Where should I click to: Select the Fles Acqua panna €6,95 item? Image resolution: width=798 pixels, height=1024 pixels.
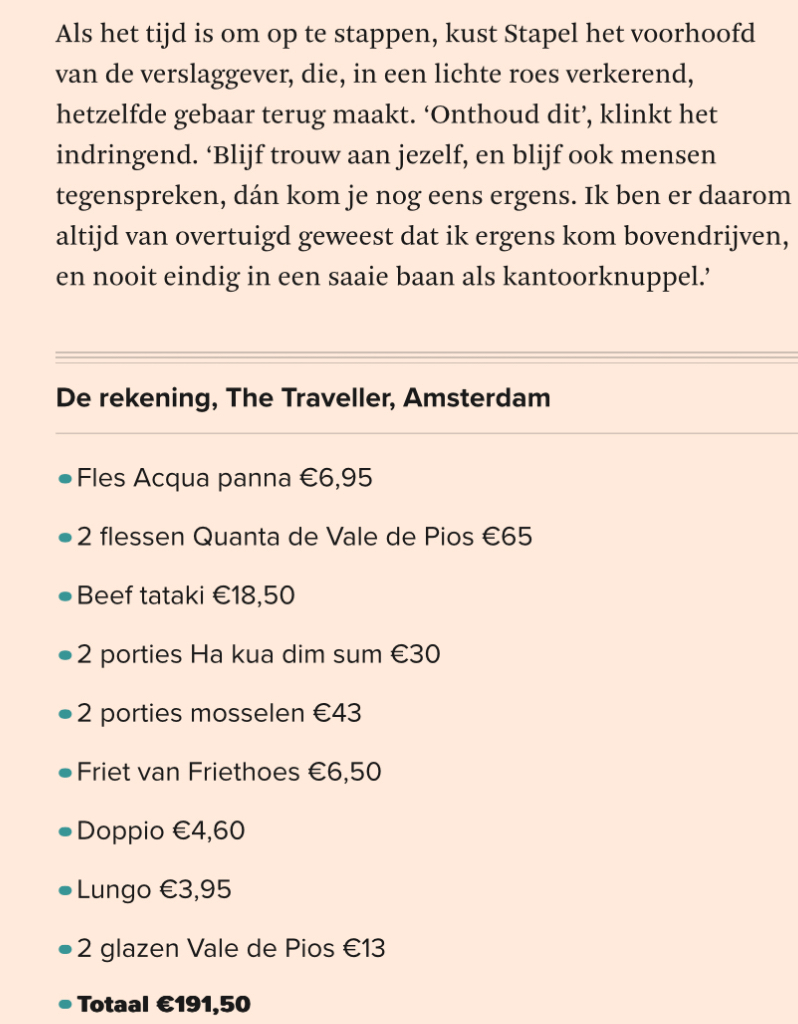coord(224,479)
